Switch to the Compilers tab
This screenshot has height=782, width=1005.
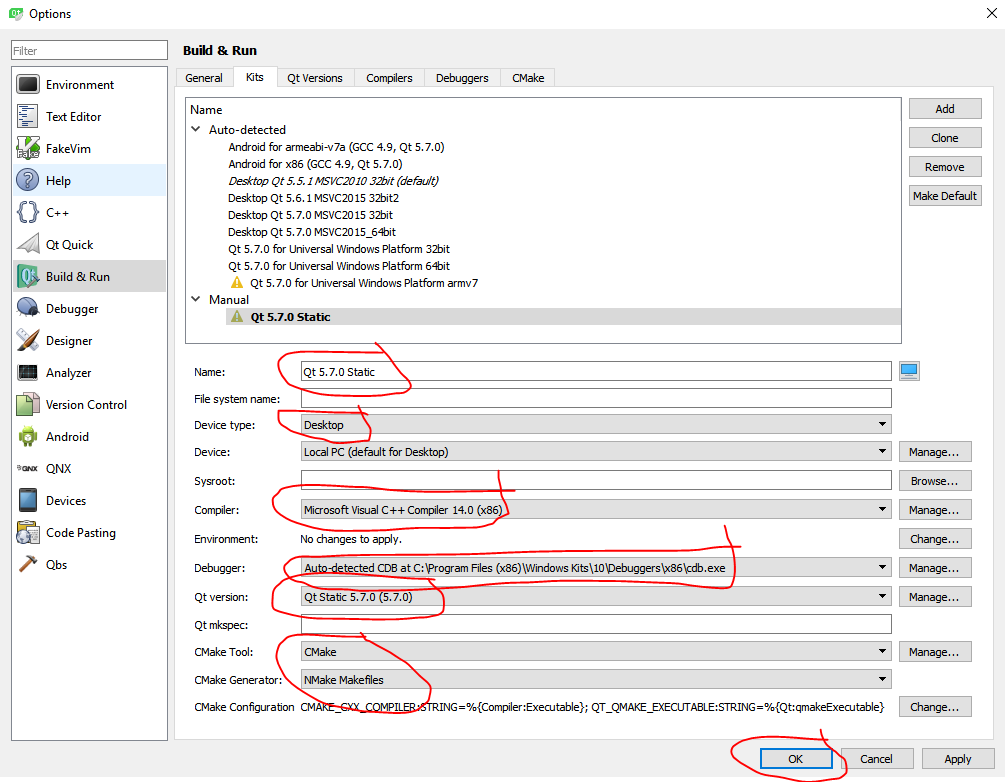tap(389, 78)
